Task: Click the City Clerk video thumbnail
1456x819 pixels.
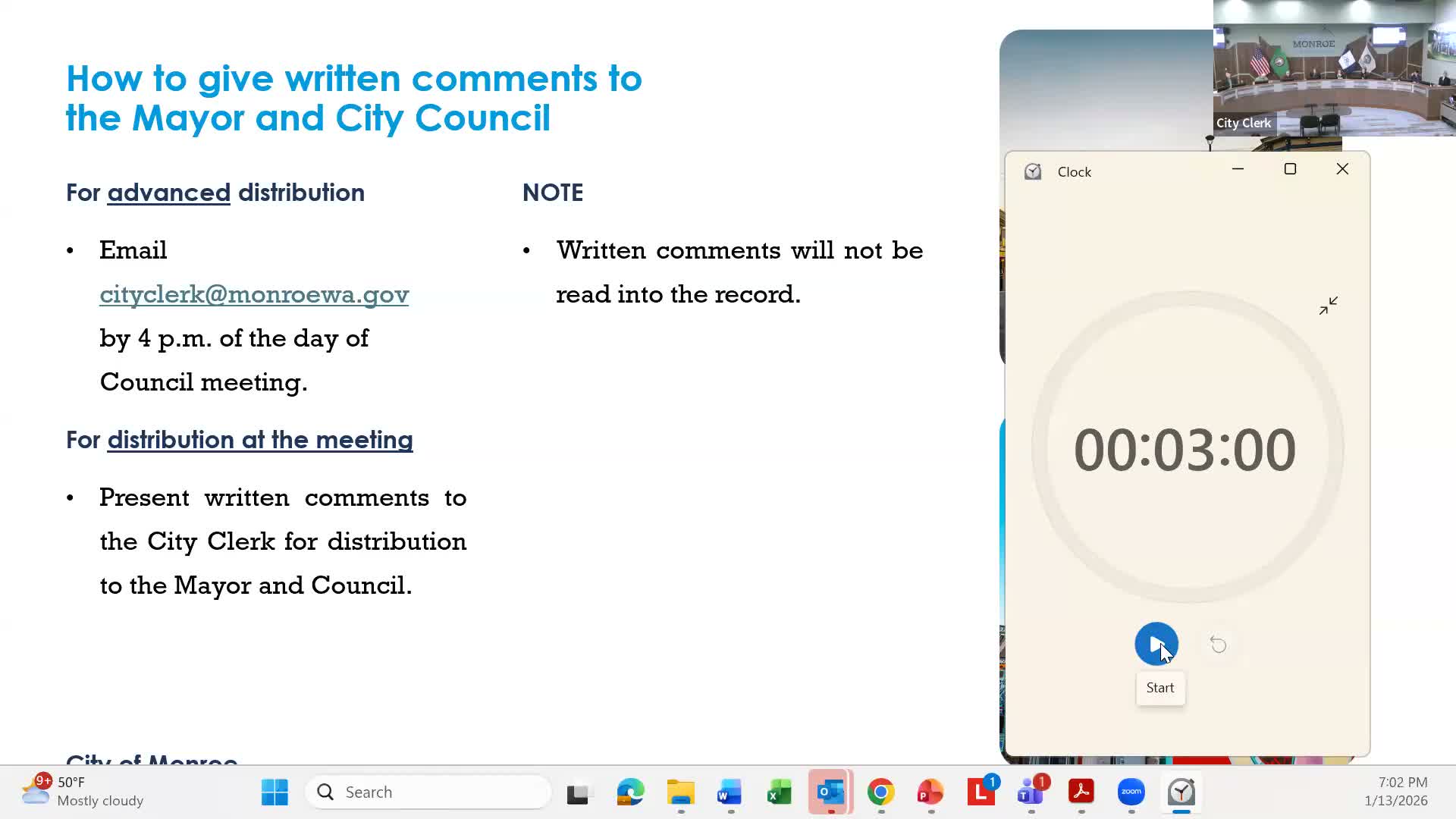Action: (1334, 68)
